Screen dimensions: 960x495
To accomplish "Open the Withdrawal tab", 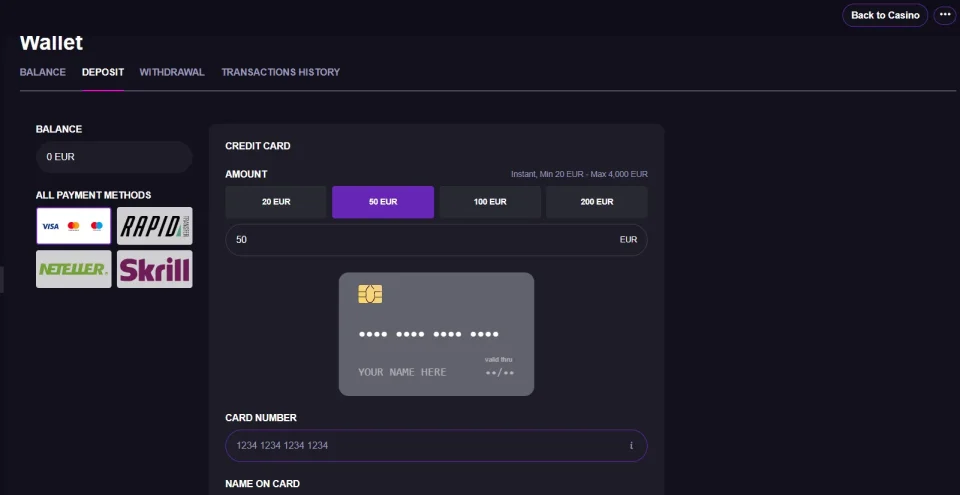I will point(172,72).
